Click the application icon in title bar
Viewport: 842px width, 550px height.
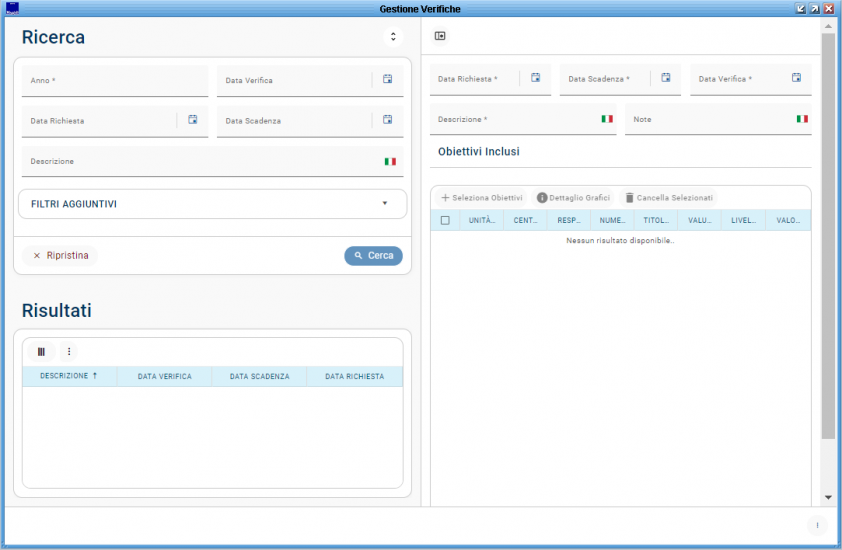point(12,8)
